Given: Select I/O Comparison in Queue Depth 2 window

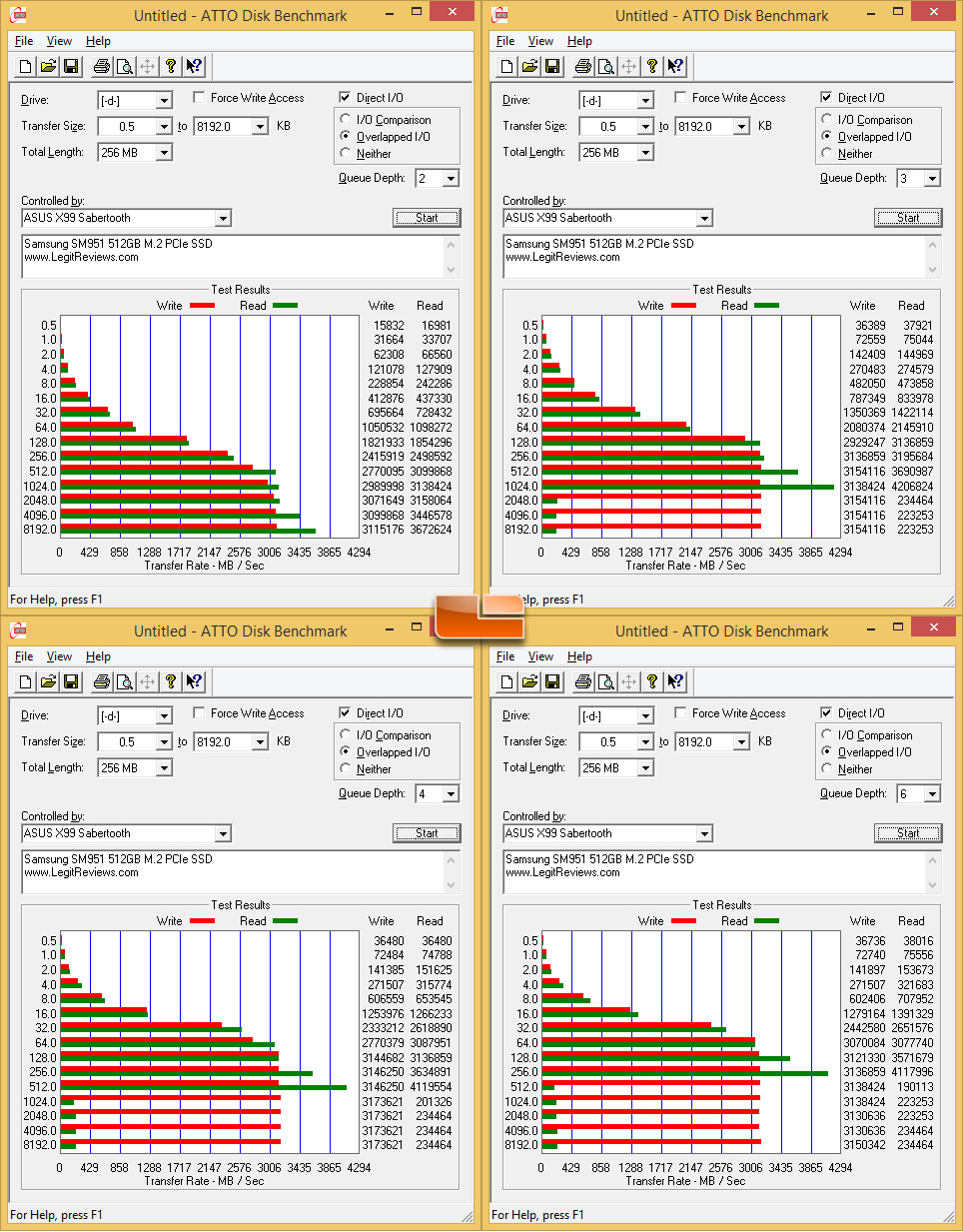Looking at the screenshot, I should click(x=347, y=119).
